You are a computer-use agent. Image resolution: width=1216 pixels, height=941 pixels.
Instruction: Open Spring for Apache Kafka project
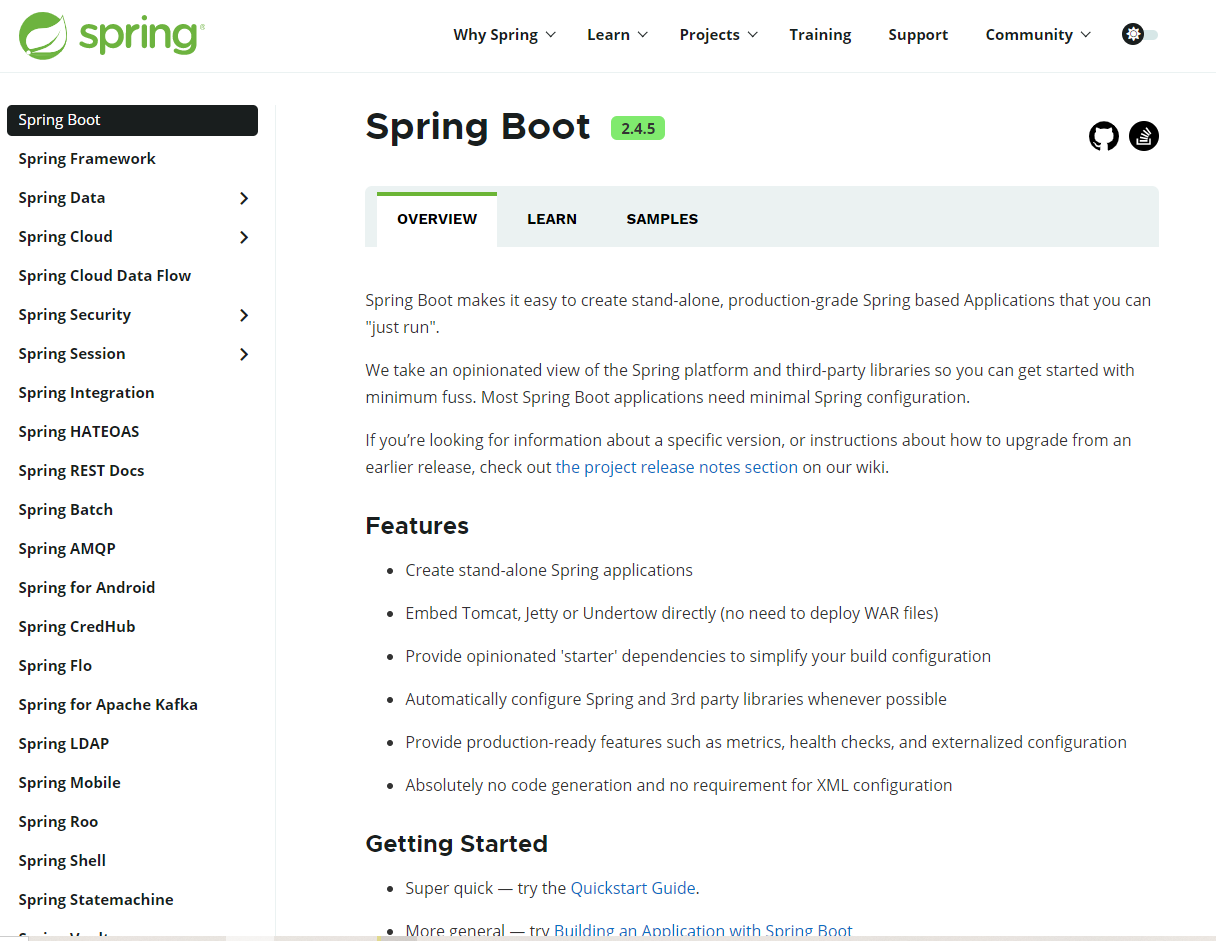108,705
